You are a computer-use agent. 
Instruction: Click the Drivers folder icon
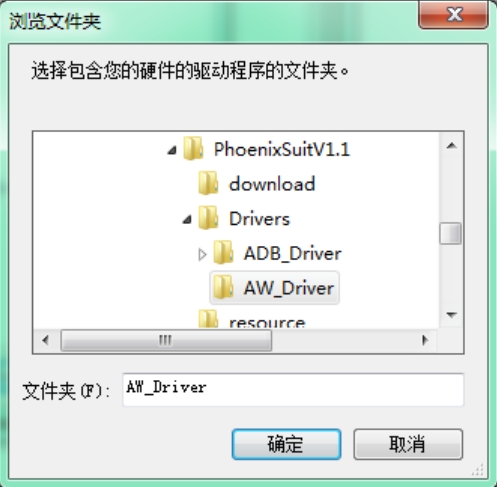(208, 218)
